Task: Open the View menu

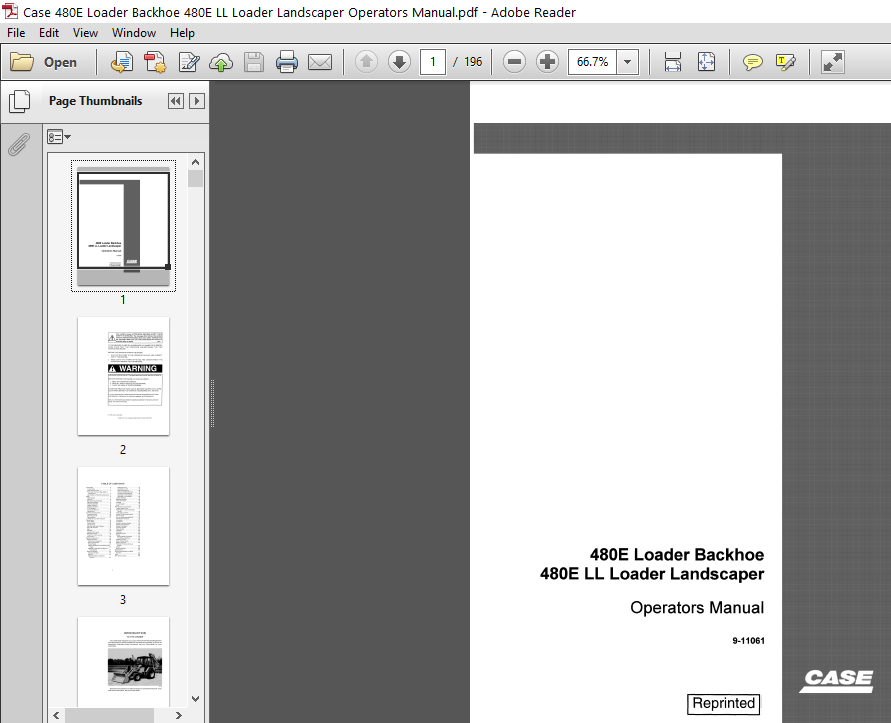Action: 85,33
